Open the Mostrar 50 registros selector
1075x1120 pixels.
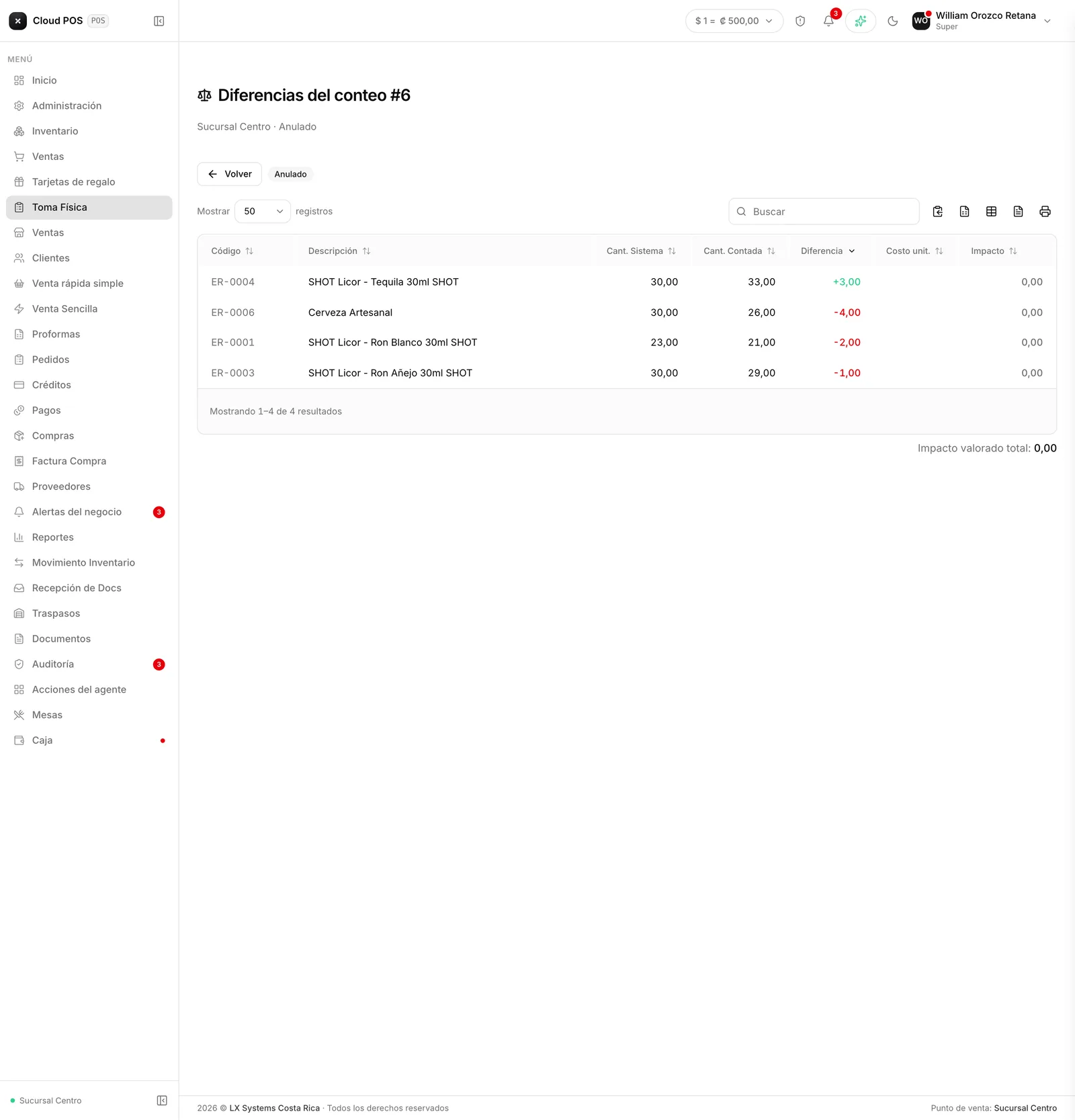263,211
